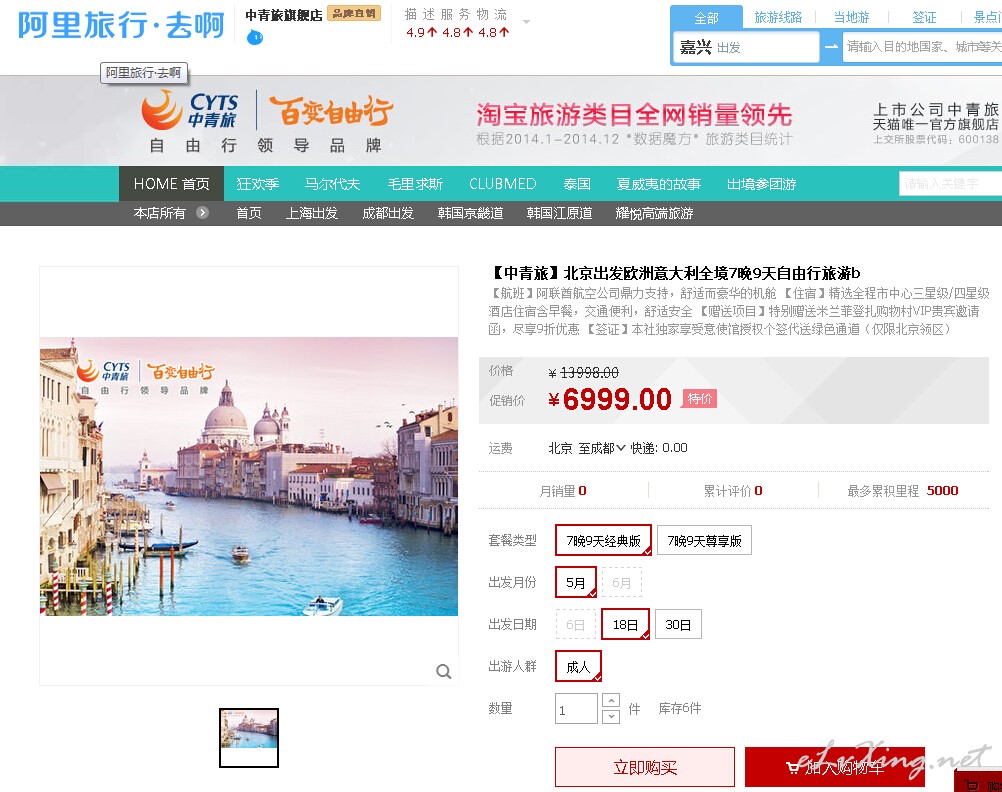Click the 上海出发 link
1002x792 pixels.
(x=311, y=213)
